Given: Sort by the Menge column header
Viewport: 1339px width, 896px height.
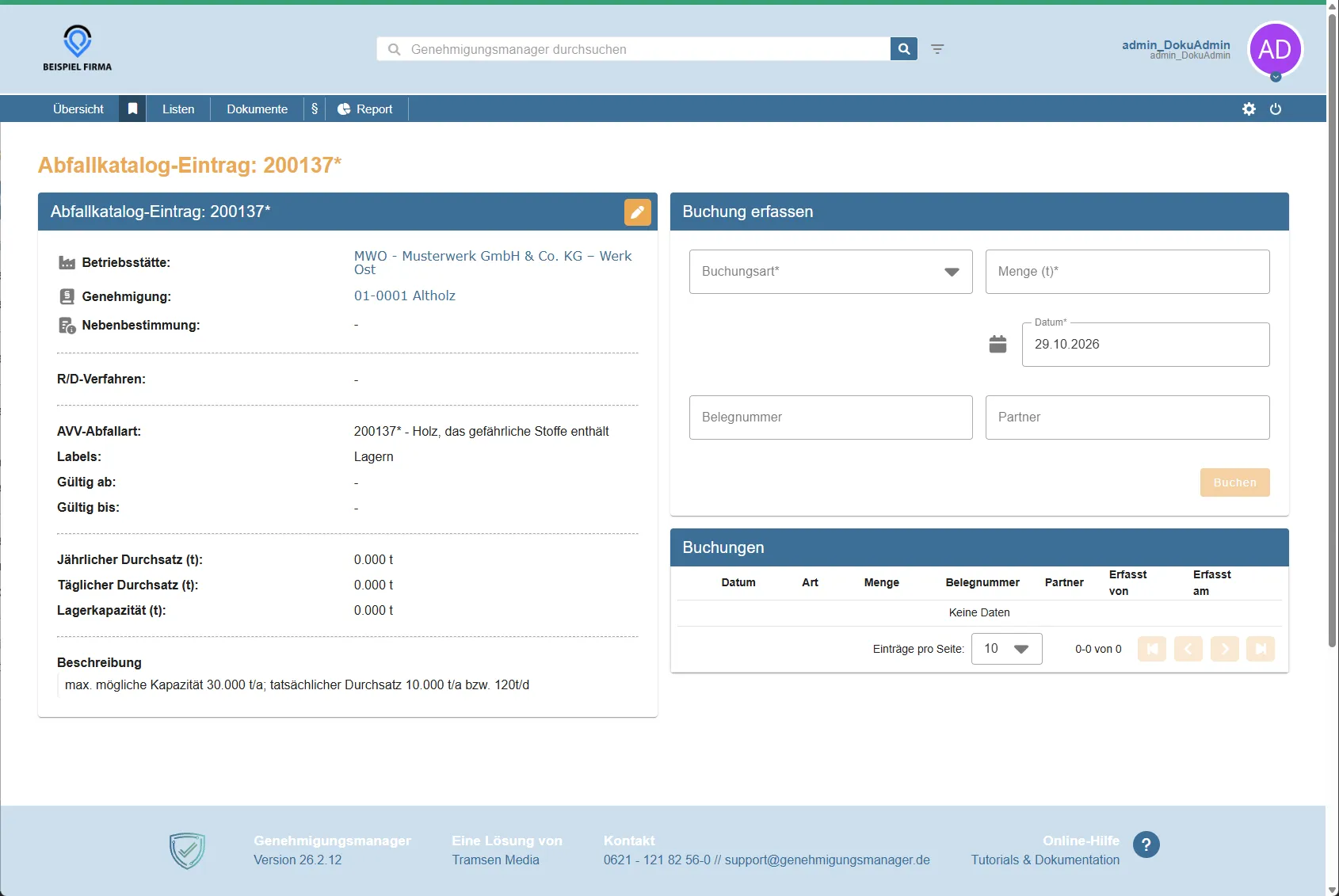Looking at the screenshot, I should [882, 582].
